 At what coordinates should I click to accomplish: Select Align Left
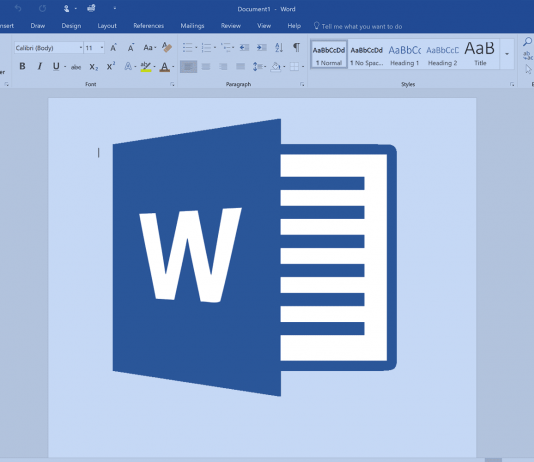coord(188,66)
